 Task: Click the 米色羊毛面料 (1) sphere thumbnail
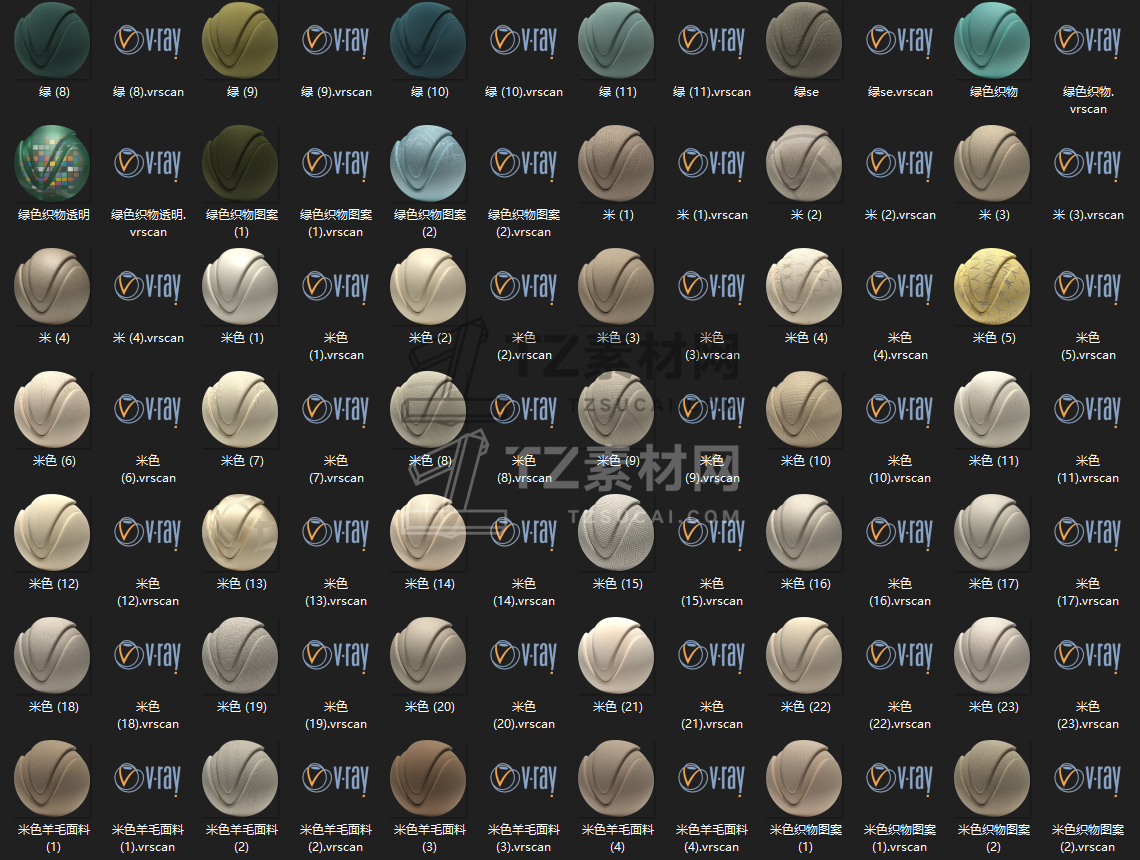click(52, 778)
